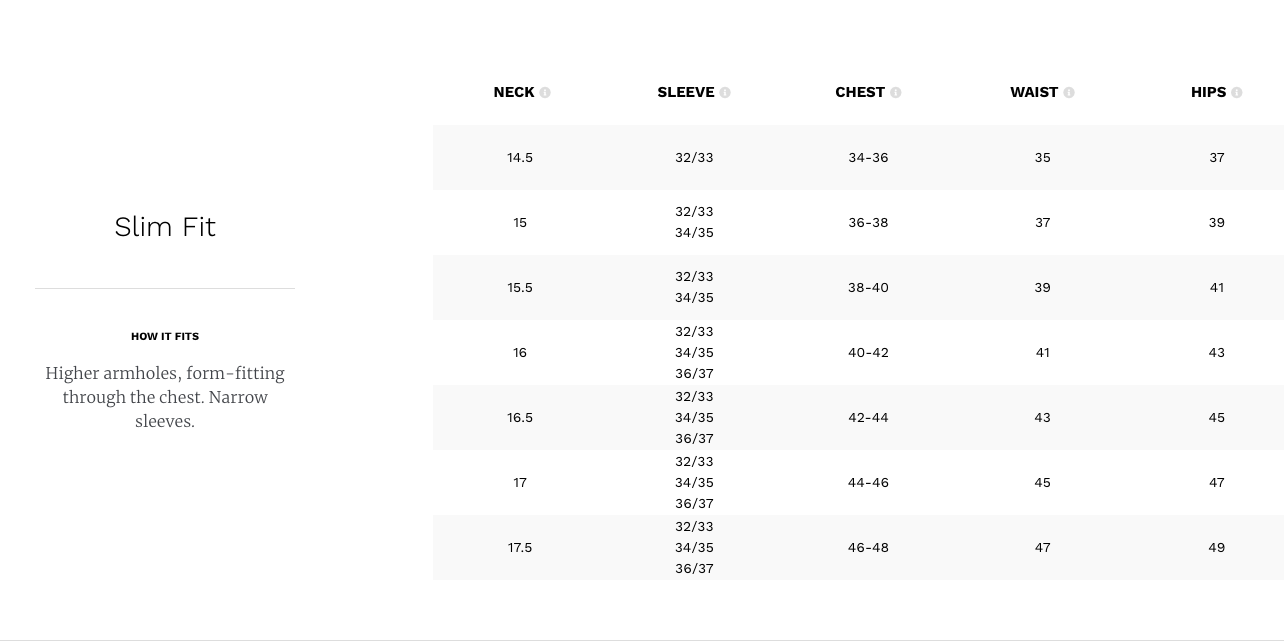Select the HIPS column header
This screenshot has width=1284, height=643.
[1208, 92]
